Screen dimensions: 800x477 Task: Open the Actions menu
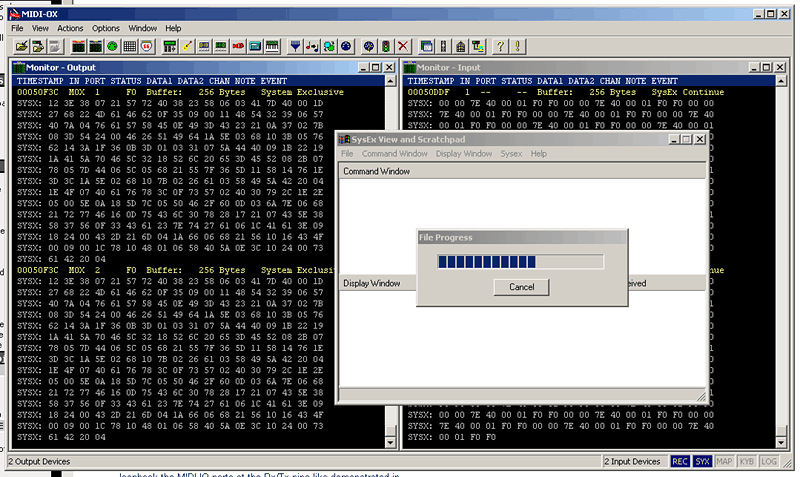point(70,28)
